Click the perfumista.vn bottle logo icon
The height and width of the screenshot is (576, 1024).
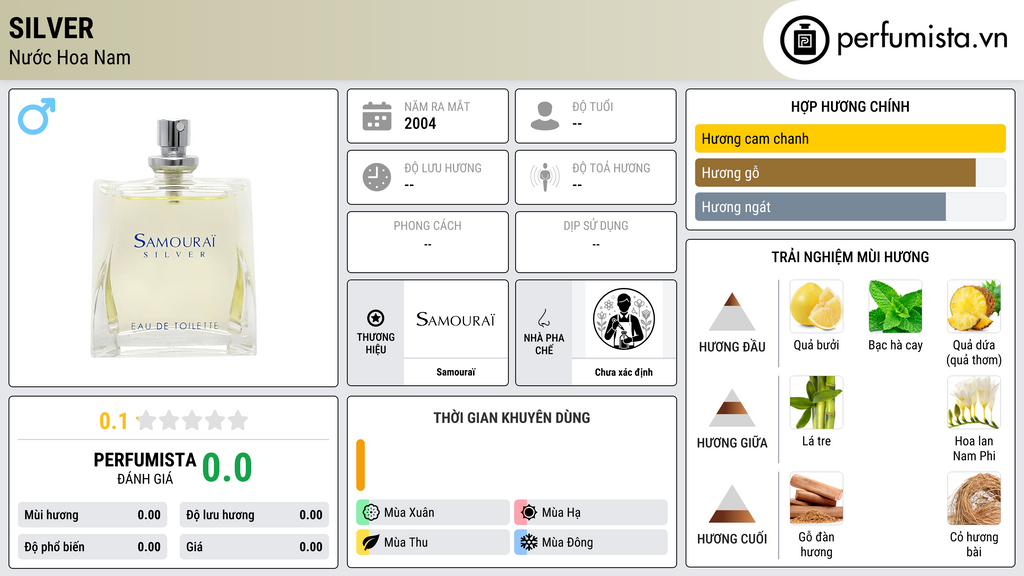(805, 40)
